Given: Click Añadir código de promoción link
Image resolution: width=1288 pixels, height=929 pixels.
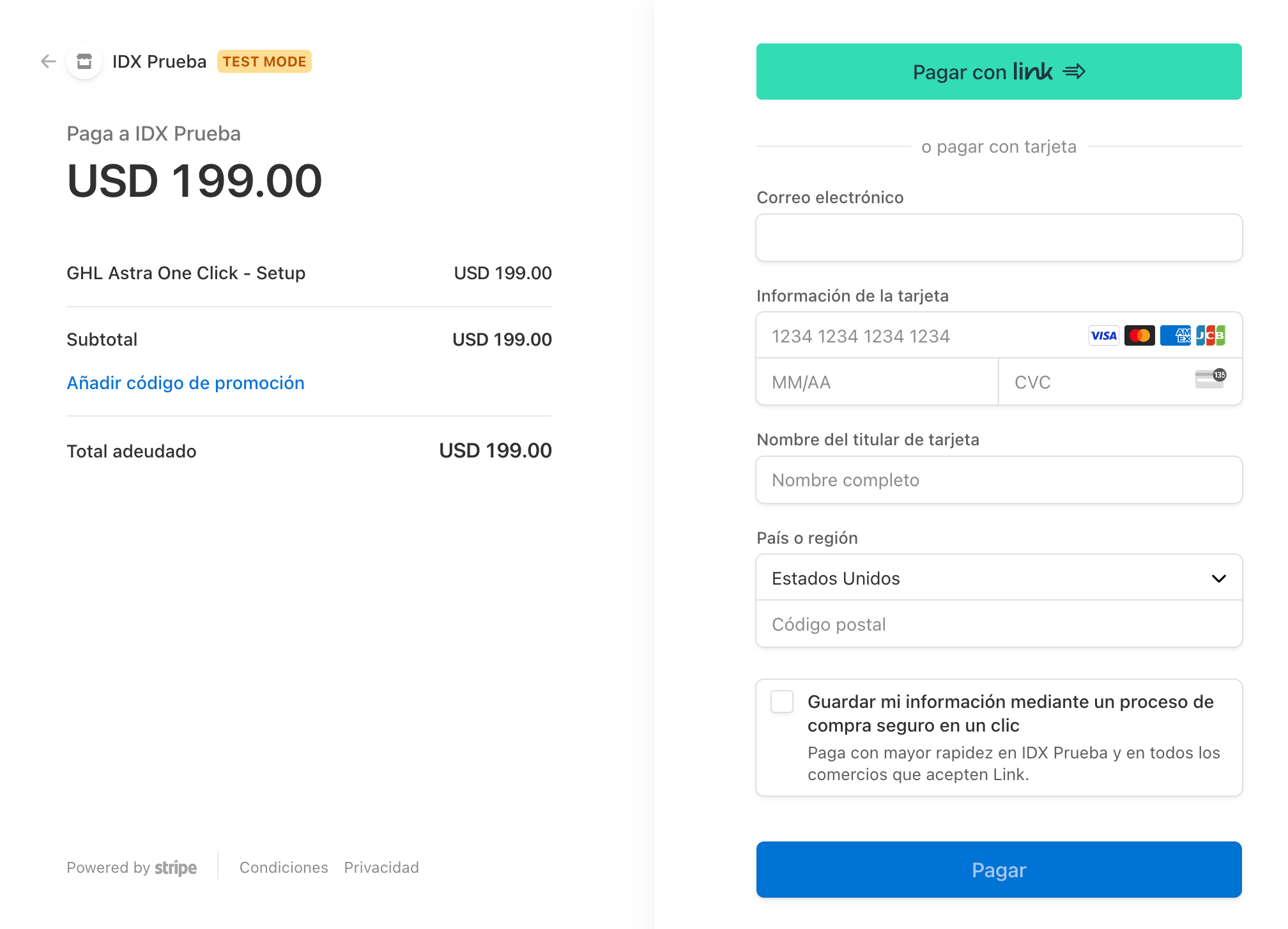Looking at the screenshot, I should coord(185,383).
